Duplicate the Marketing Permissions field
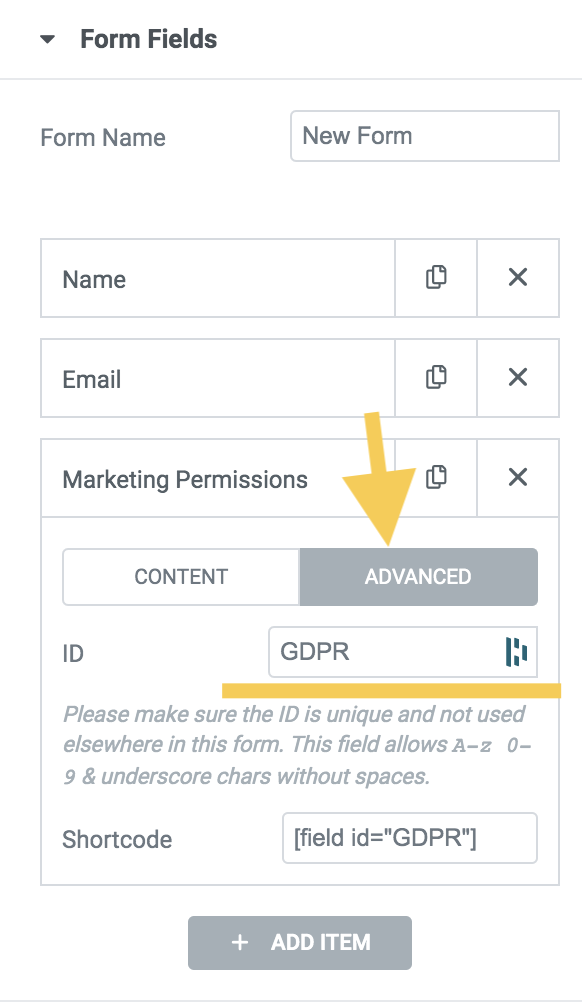This screenshot has height=1004, width=582. tap(436, 478)
